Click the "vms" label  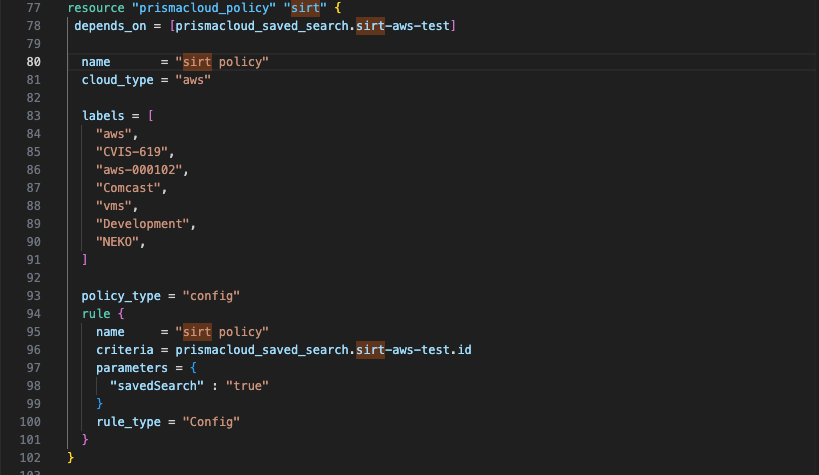(x=113, y=206)
